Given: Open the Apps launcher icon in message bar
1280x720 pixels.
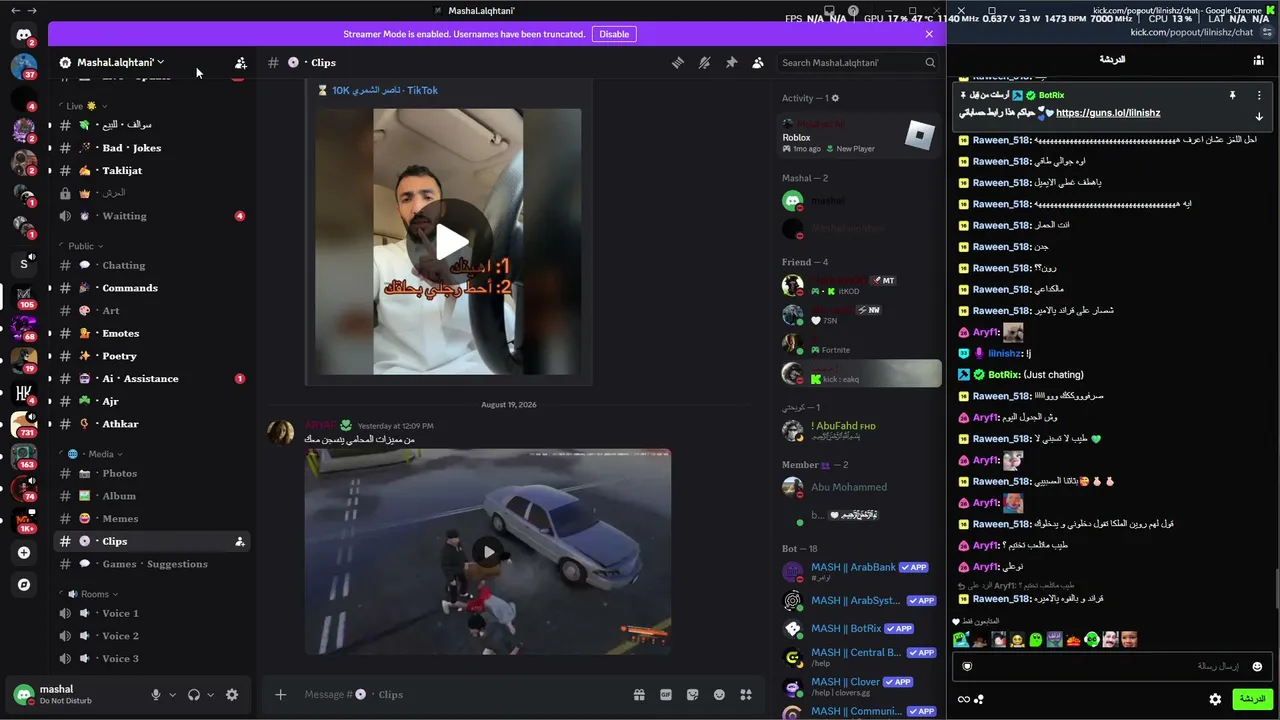Looking at the screenshot, I should 746,694.
